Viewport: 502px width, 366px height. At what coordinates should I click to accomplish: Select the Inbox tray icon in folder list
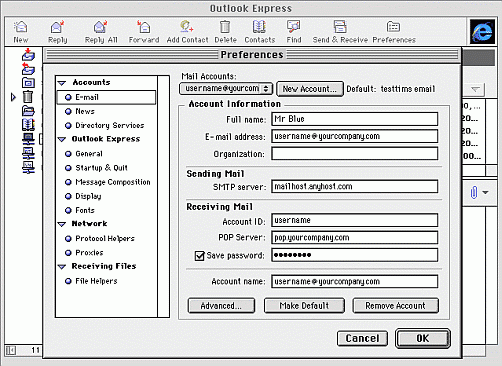pos(28,55)
